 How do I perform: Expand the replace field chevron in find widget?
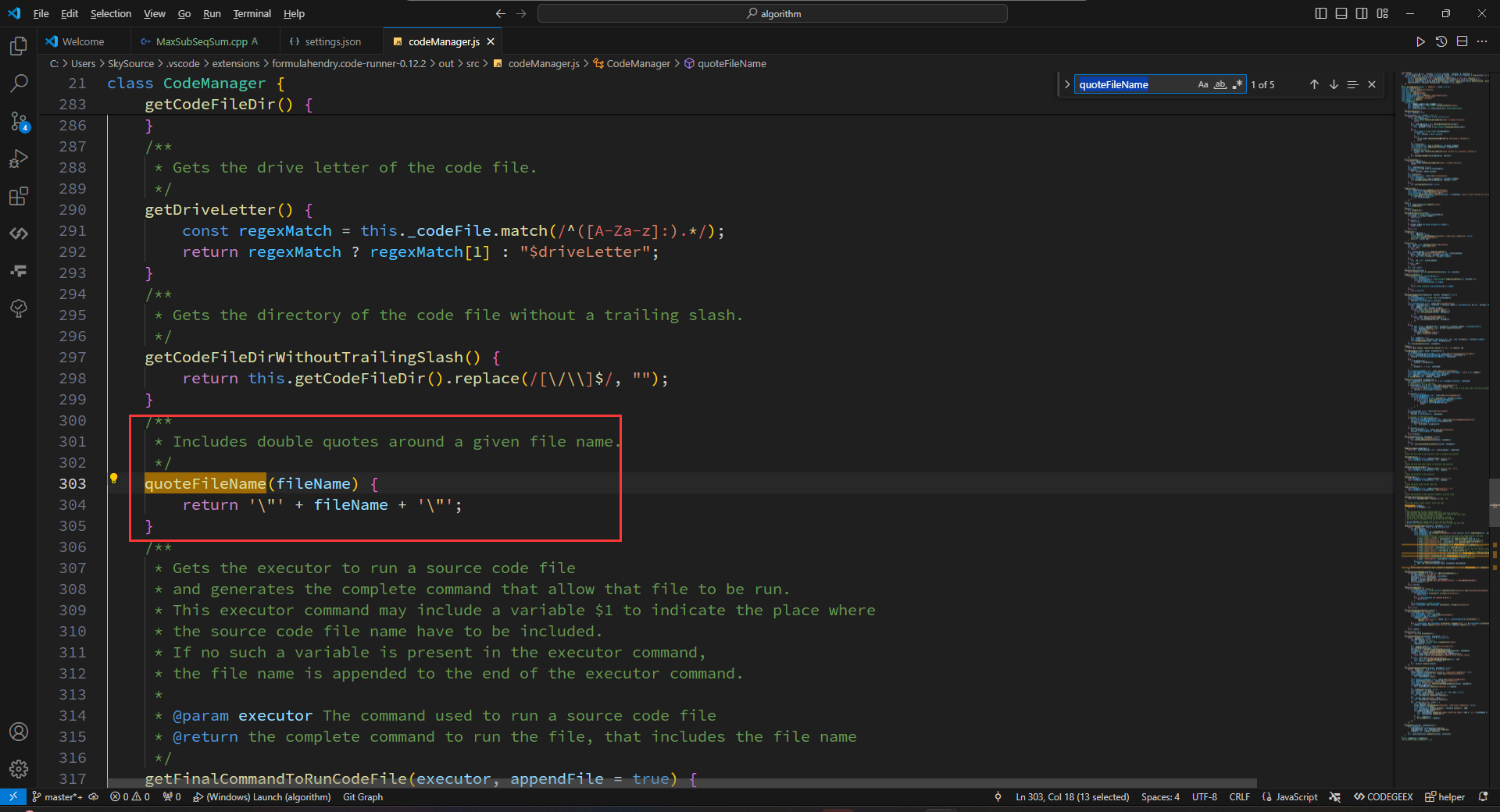tap(1067, 84)
